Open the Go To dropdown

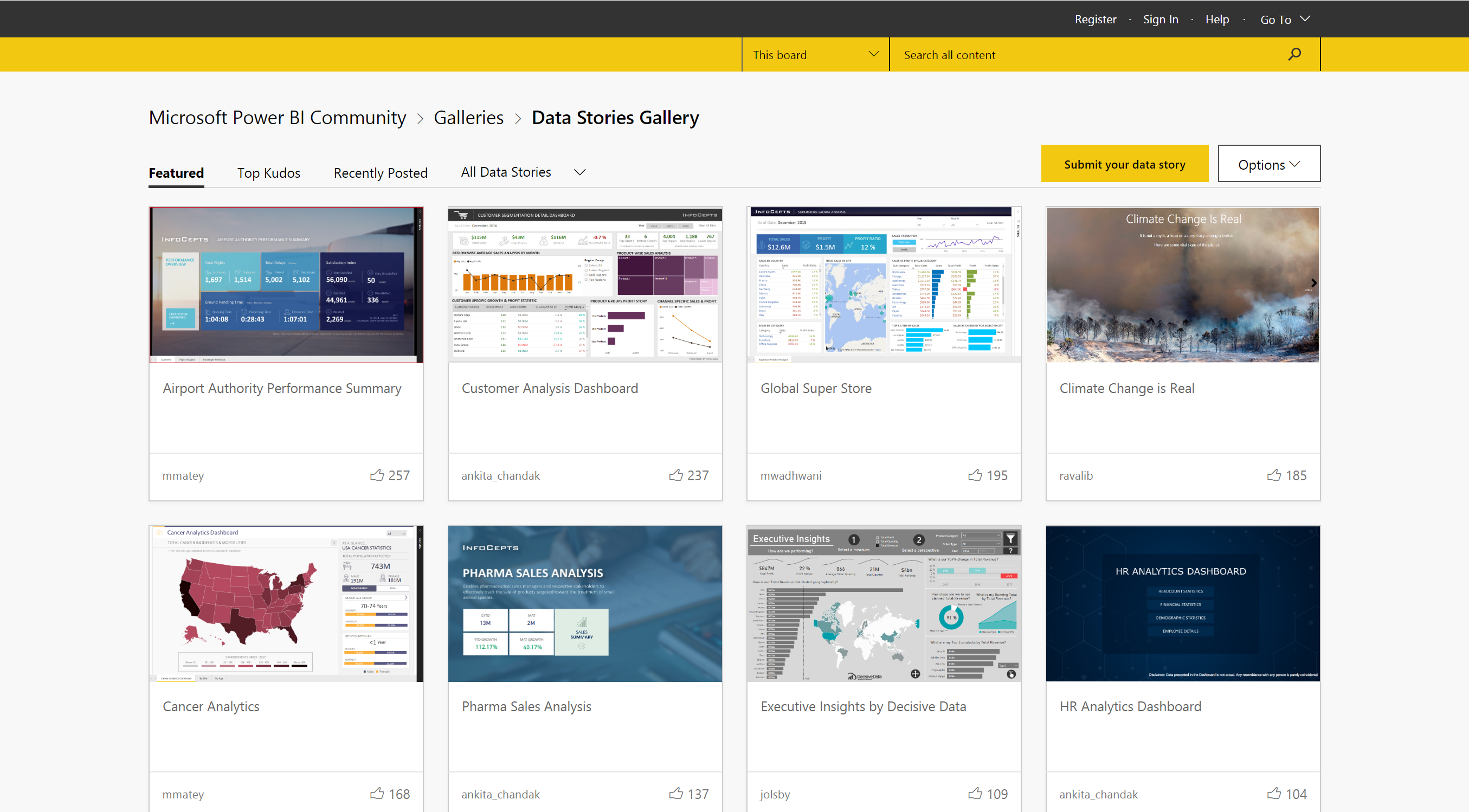coord(1284,19)
